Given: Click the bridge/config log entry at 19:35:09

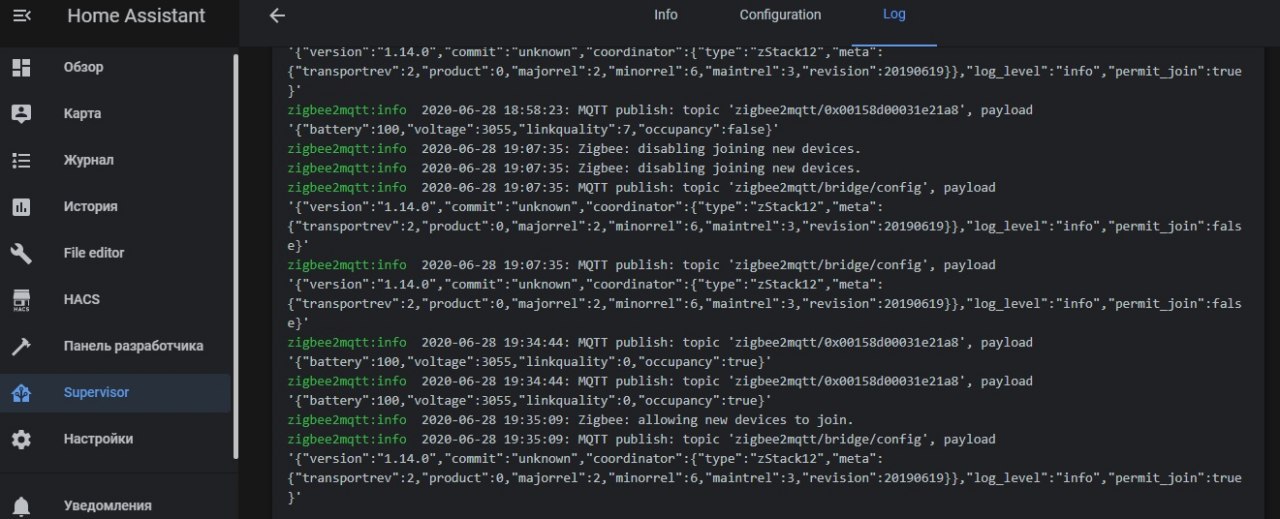Looking at the screenshot, I should pos(642,439).
